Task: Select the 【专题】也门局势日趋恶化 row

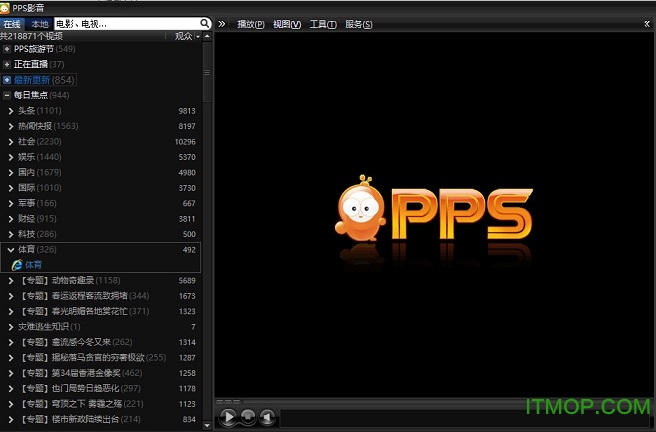Action: click(100, 389)
